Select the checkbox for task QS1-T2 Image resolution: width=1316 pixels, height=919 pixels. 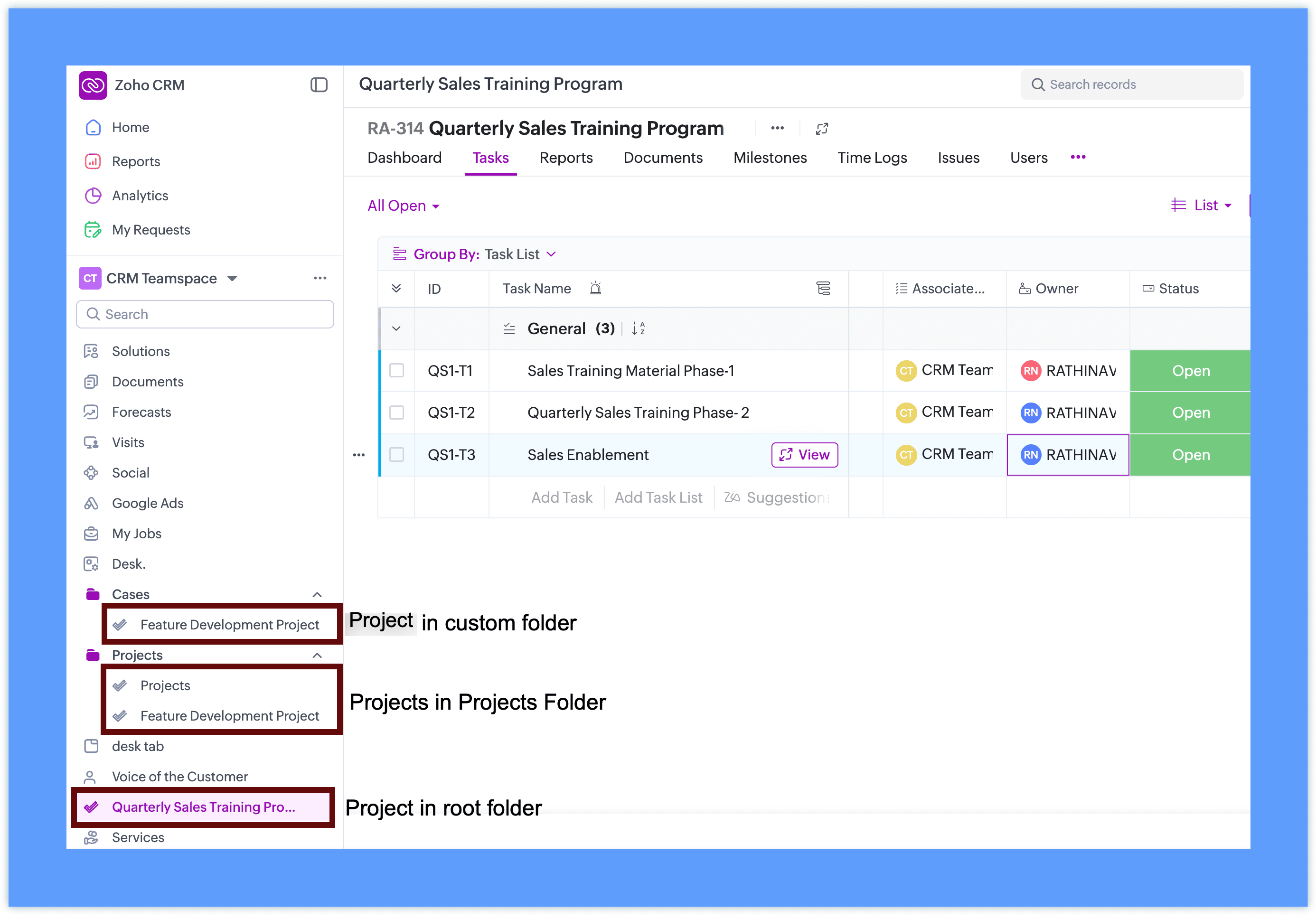pyautogui.click(x=396, y=413)
